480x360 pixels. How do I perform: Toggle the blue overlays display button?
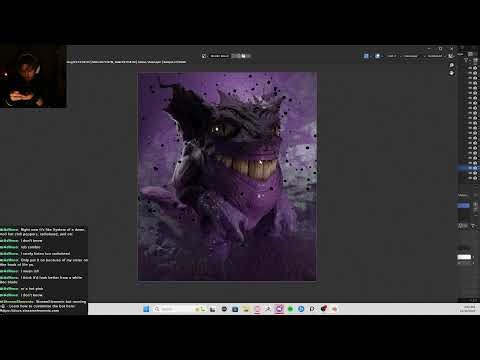click(377, 56)
